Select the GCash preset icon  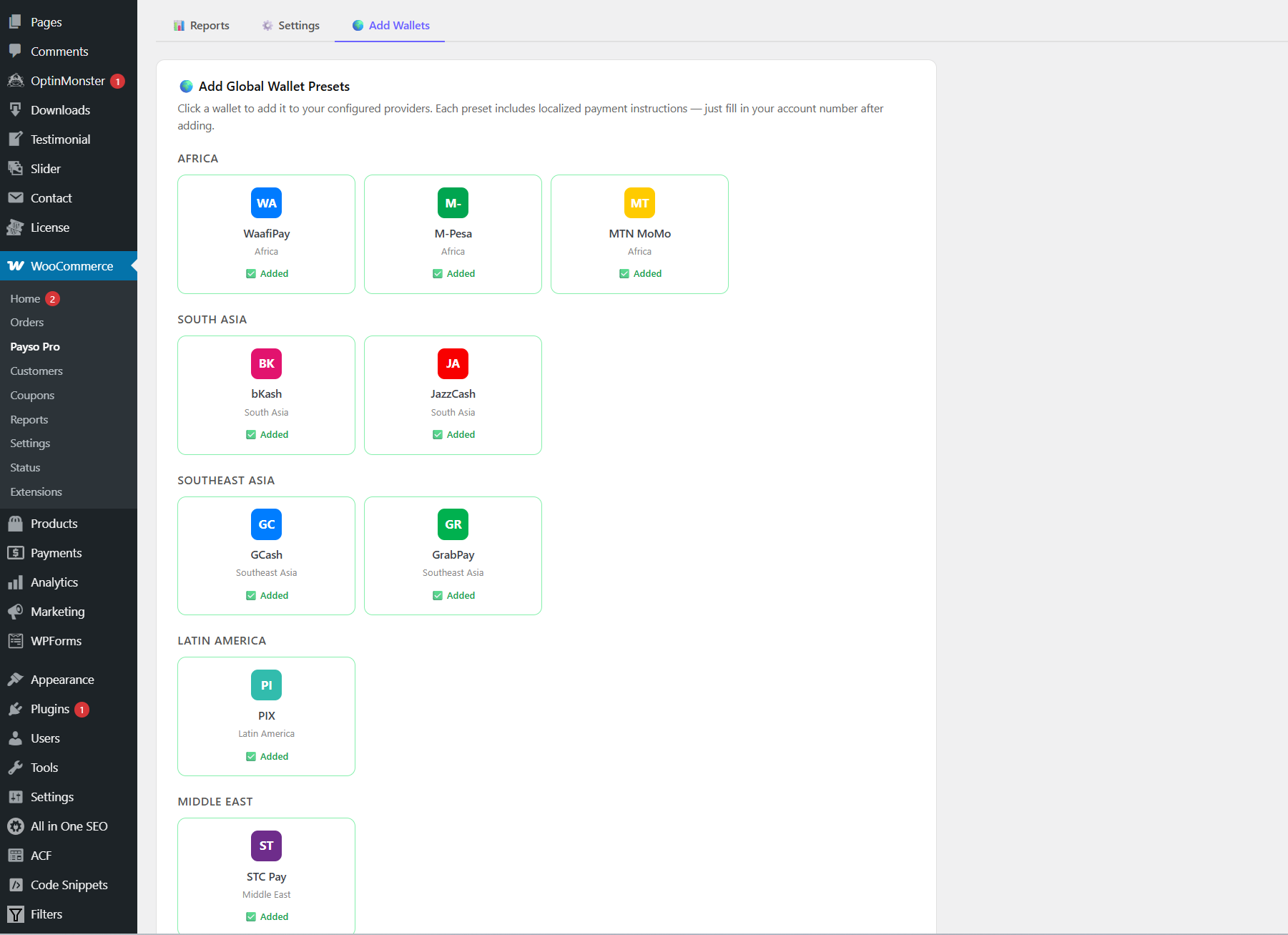pos(266,524)
